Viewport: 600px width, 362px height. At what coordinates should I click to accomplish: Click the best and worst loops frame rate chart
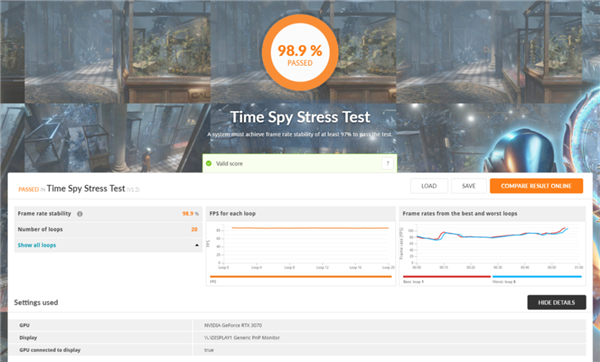coord(492,248)
